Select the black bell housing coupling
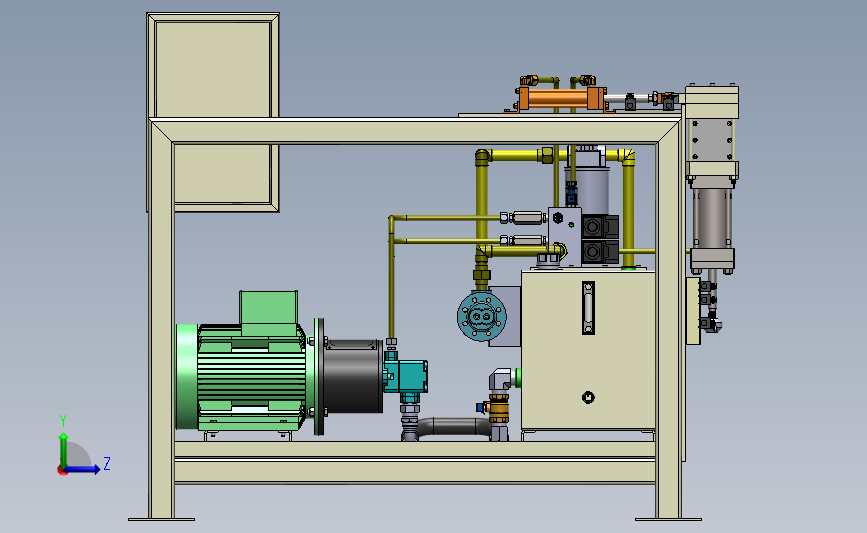The height and width of the screenshot is (533, 867). point(352,376)
